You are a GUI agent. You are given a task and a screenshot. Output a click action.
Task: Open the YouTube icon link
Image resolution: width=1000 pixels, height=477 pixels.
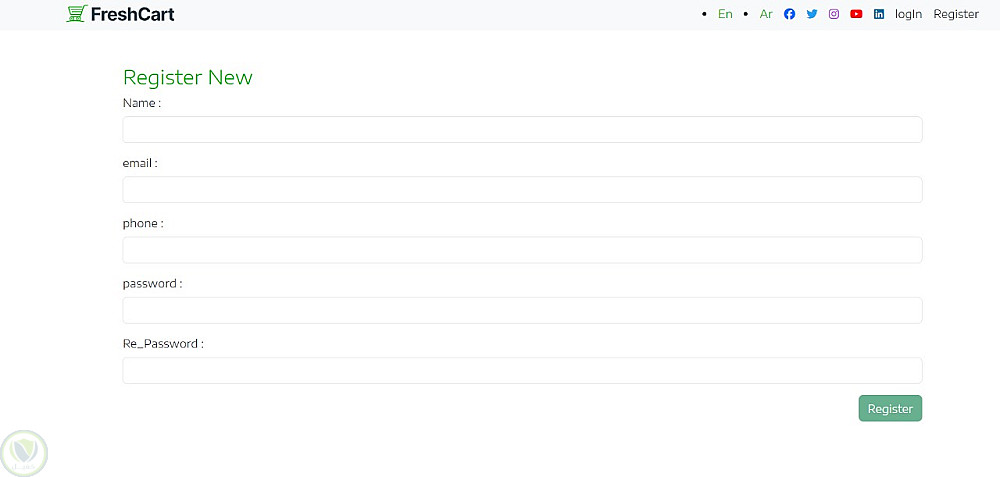coord(856,14)
